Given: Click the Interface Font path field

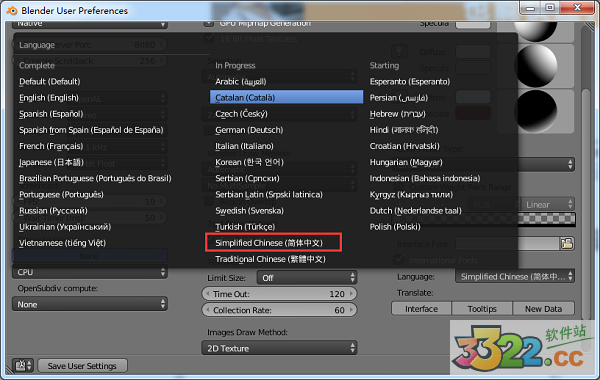Looking at the screenshot, I should [508, 243].
